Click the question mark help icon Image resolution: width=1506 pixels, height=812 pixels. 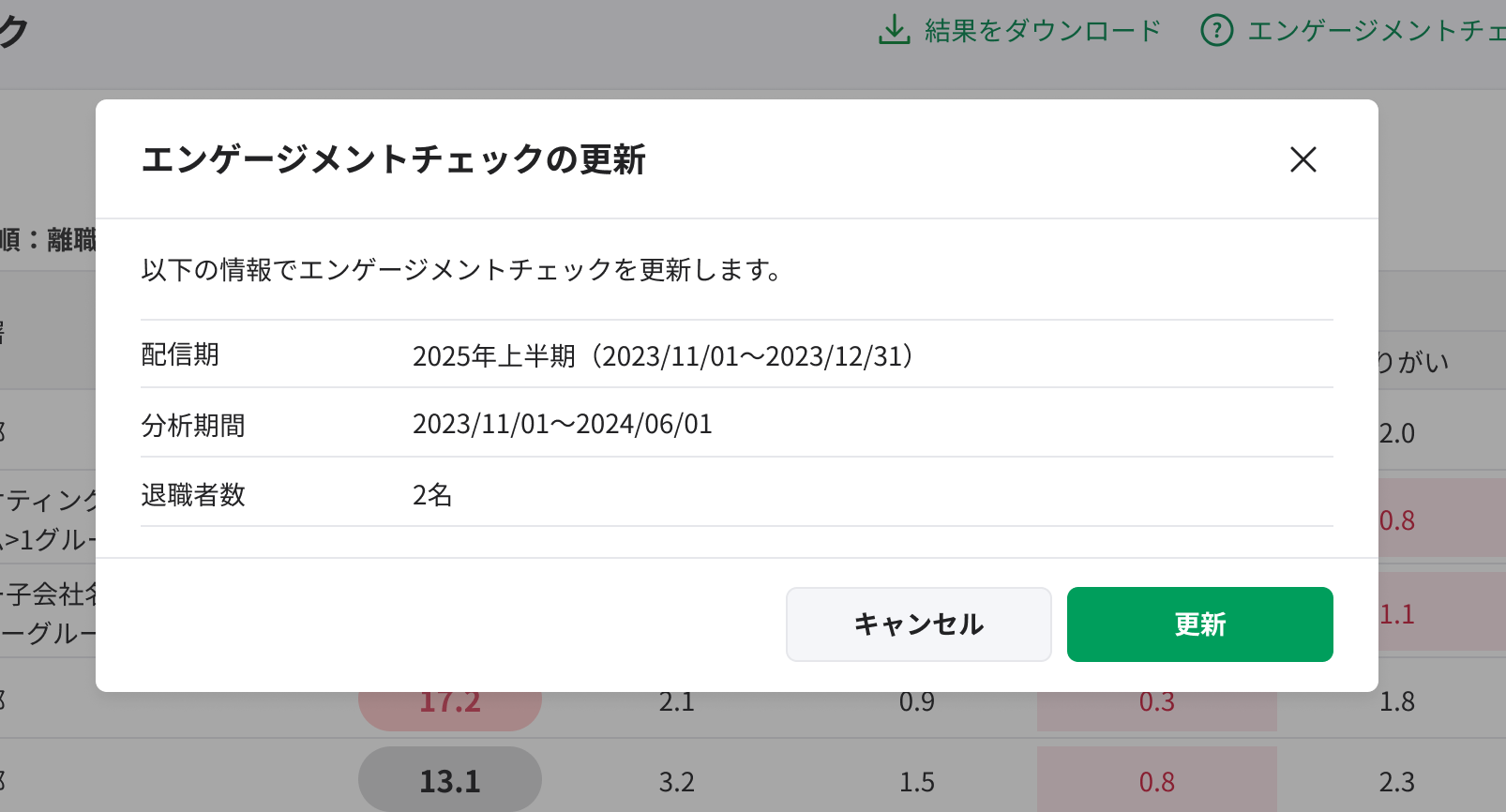(x=1216, y=31)
